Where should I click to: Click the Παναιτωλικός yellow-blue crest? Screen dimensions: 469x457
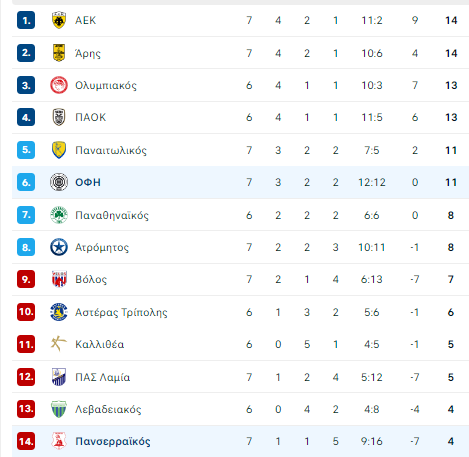59,150
